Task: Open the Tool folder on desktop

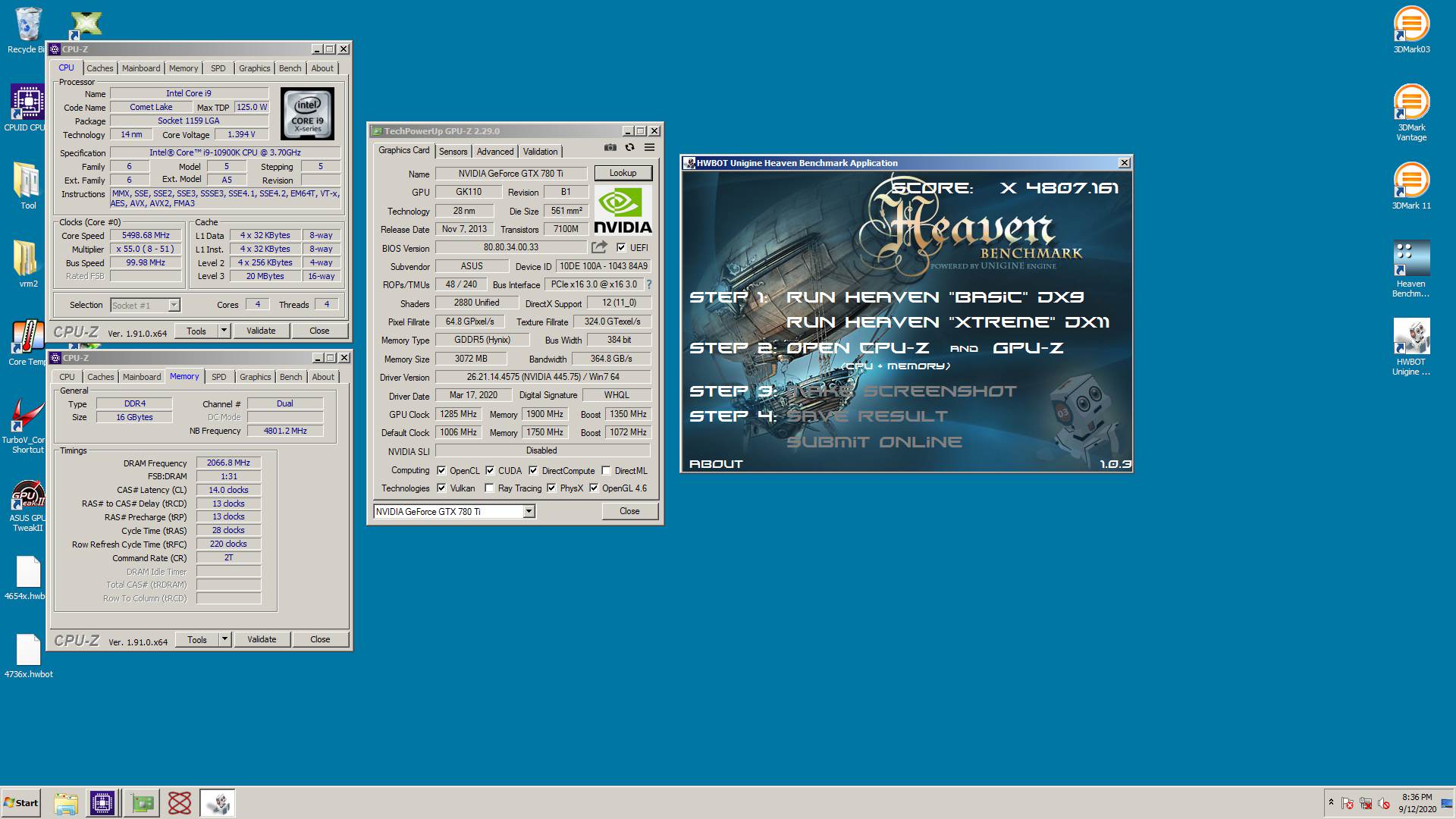Action: tap(28, 186)
